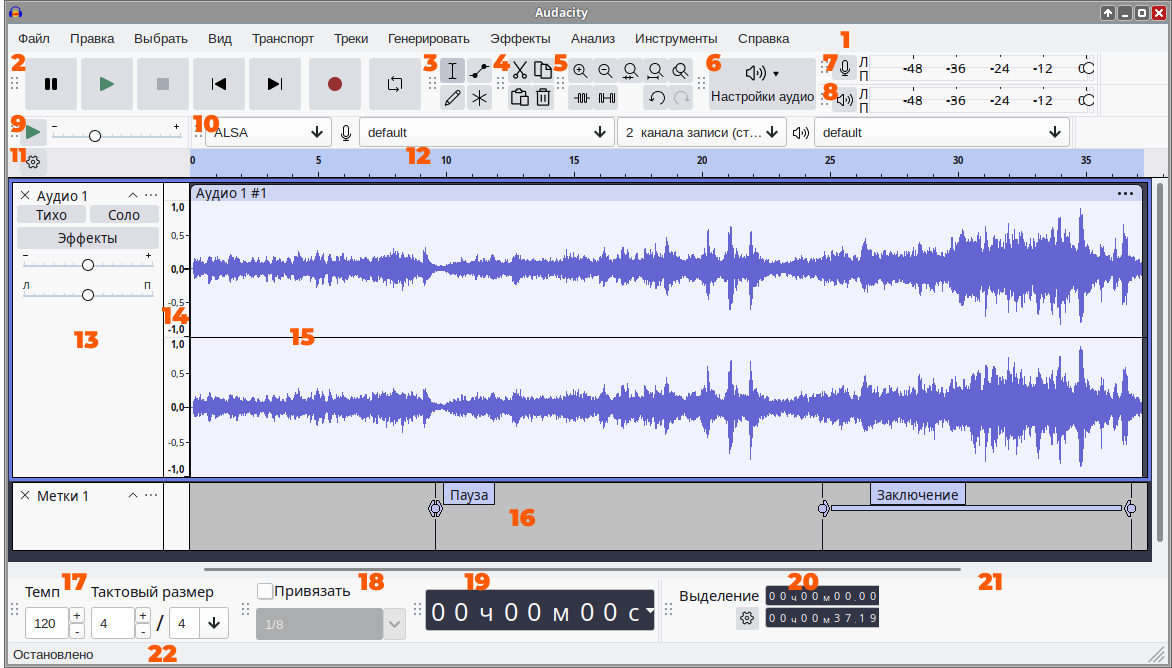Click Silence audio selection icon
This screenshot has height=668, width=1172.
tap(606, 98)
